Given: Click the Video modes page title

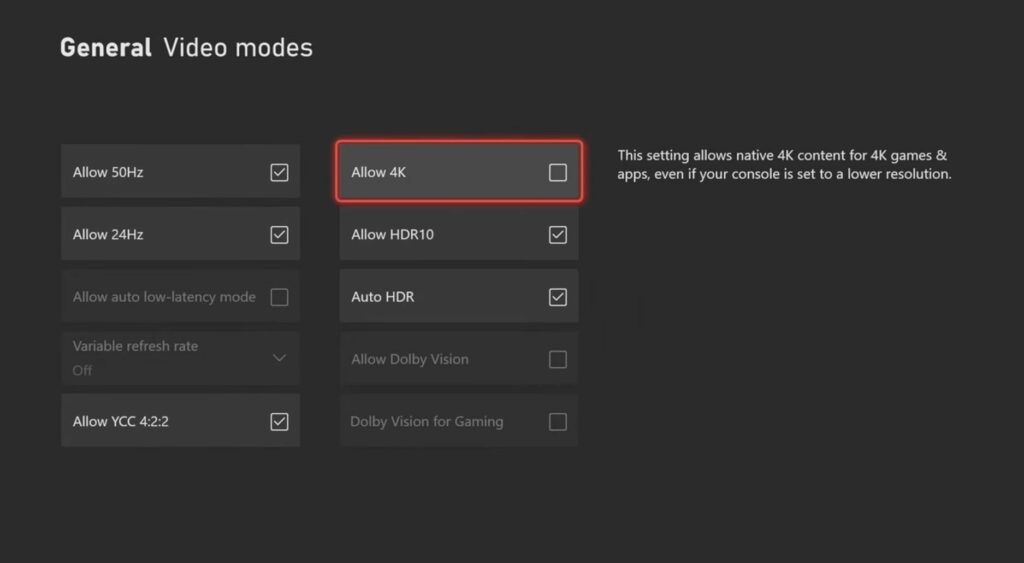Looking at the screenshot, I should click(x=238, y=48).
